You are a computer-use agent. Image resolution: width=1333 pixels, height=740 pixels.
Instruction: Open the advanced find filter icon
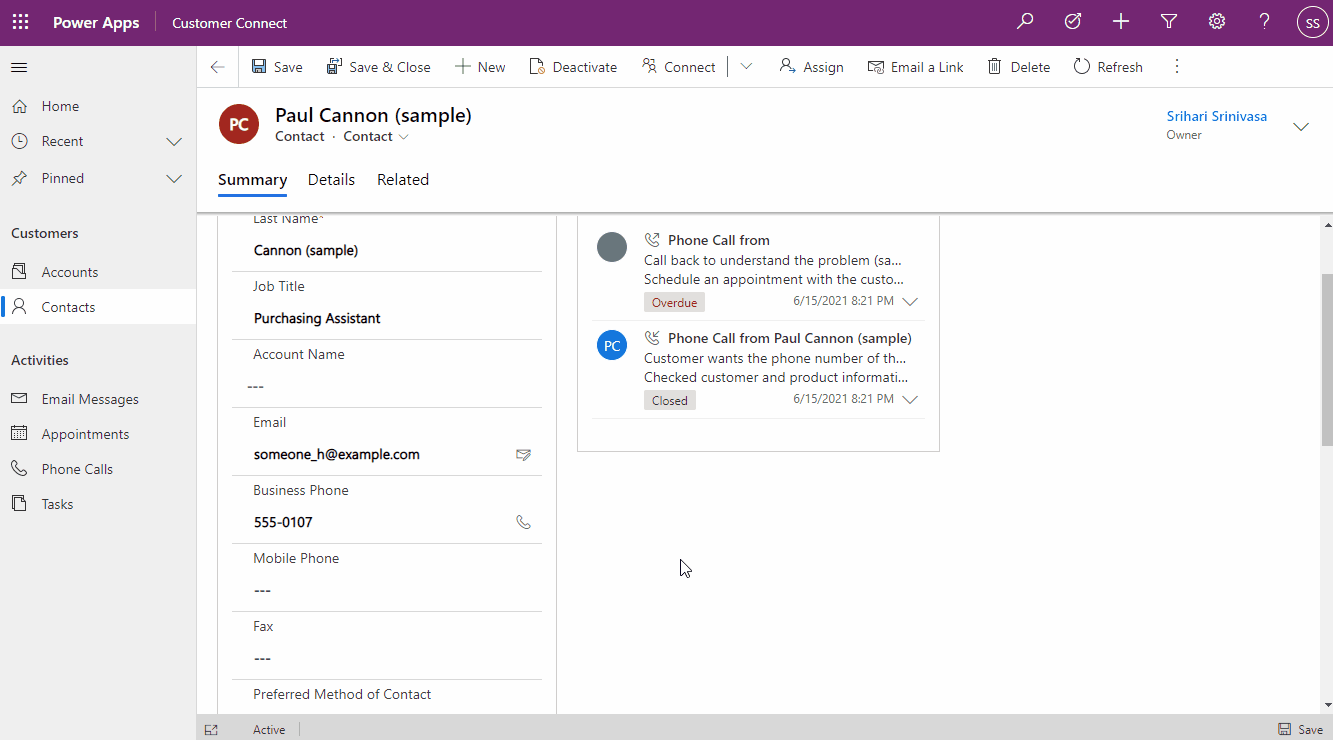1169,22
